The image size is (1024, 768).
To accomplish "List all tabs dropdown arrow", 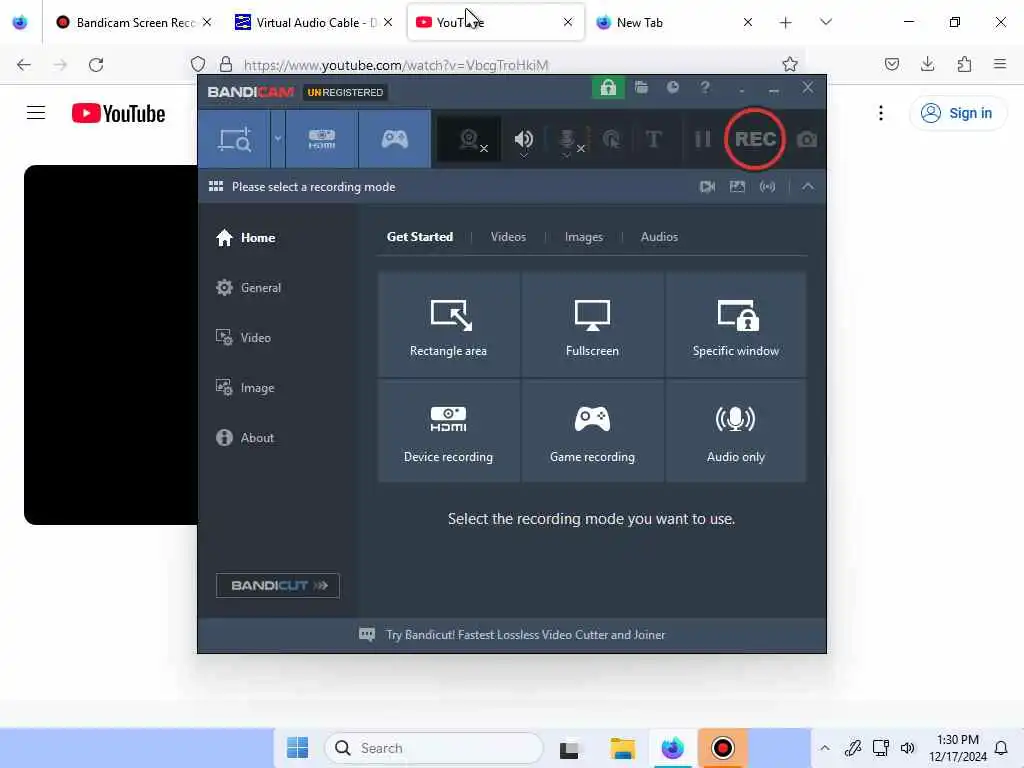I will (x=826, y=22).
